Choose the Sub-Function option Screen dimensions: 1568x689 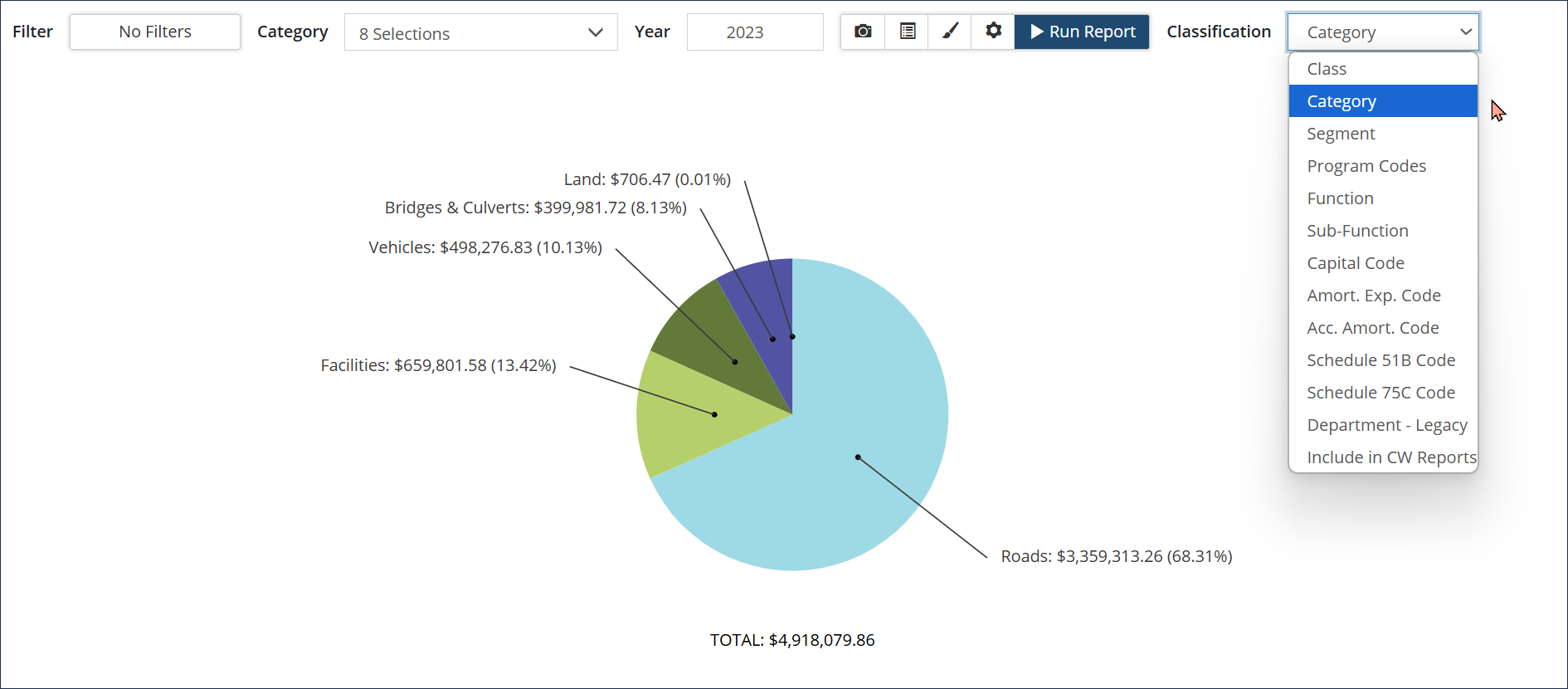tap(1357, 231)
